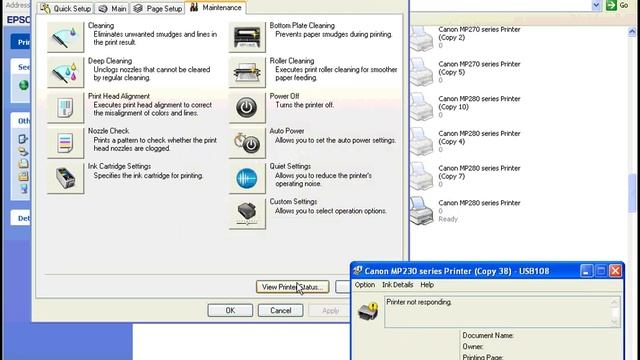Click the 'Nozzle Check' title text
Image resolution: width=640 pixels, height=360 pixels.
[108, 131]
